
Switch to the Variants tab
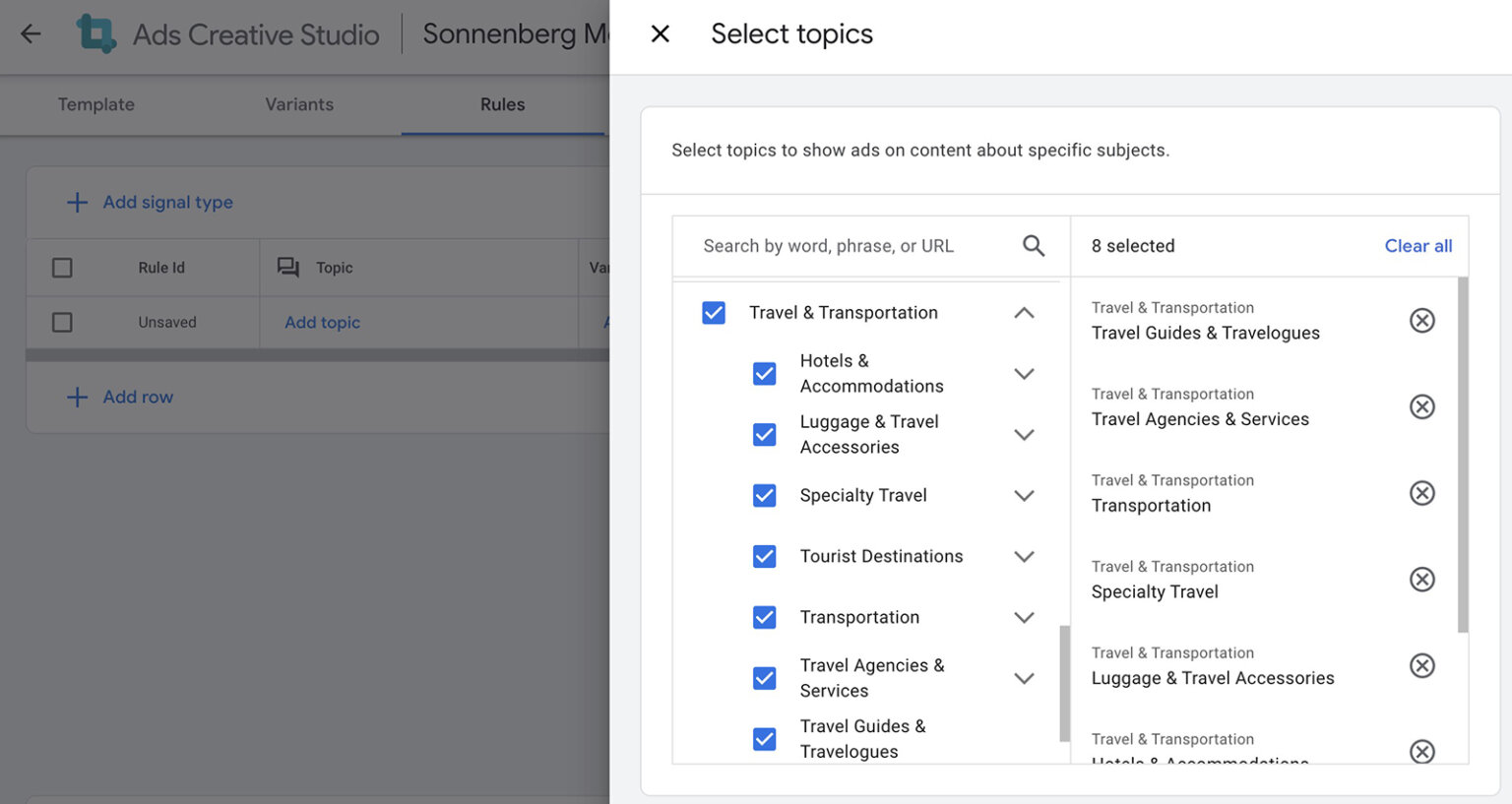point(298,104)
